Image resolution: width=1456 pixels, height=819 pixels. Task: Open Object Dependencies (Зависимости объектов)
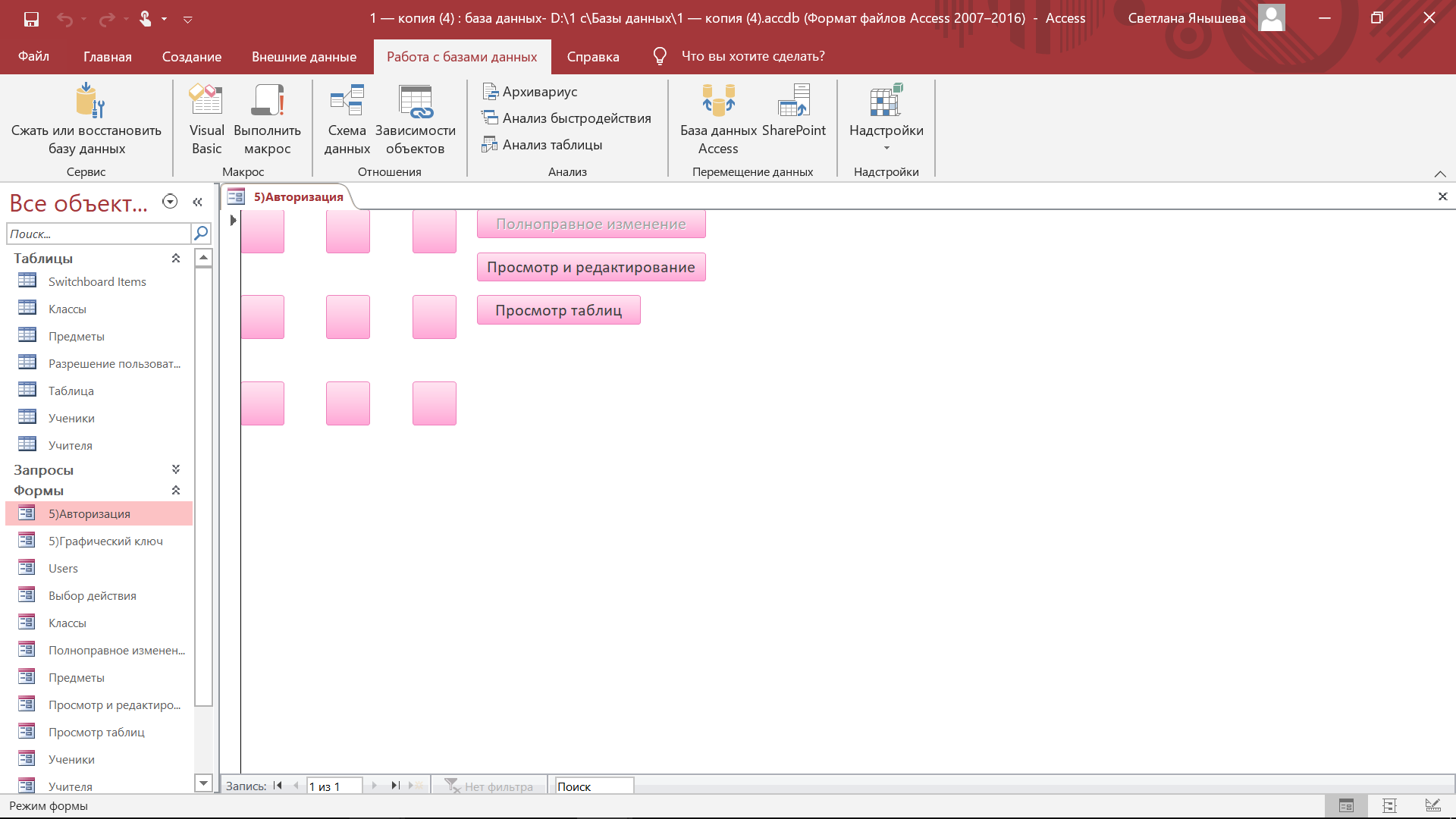[x=415, y=102]
